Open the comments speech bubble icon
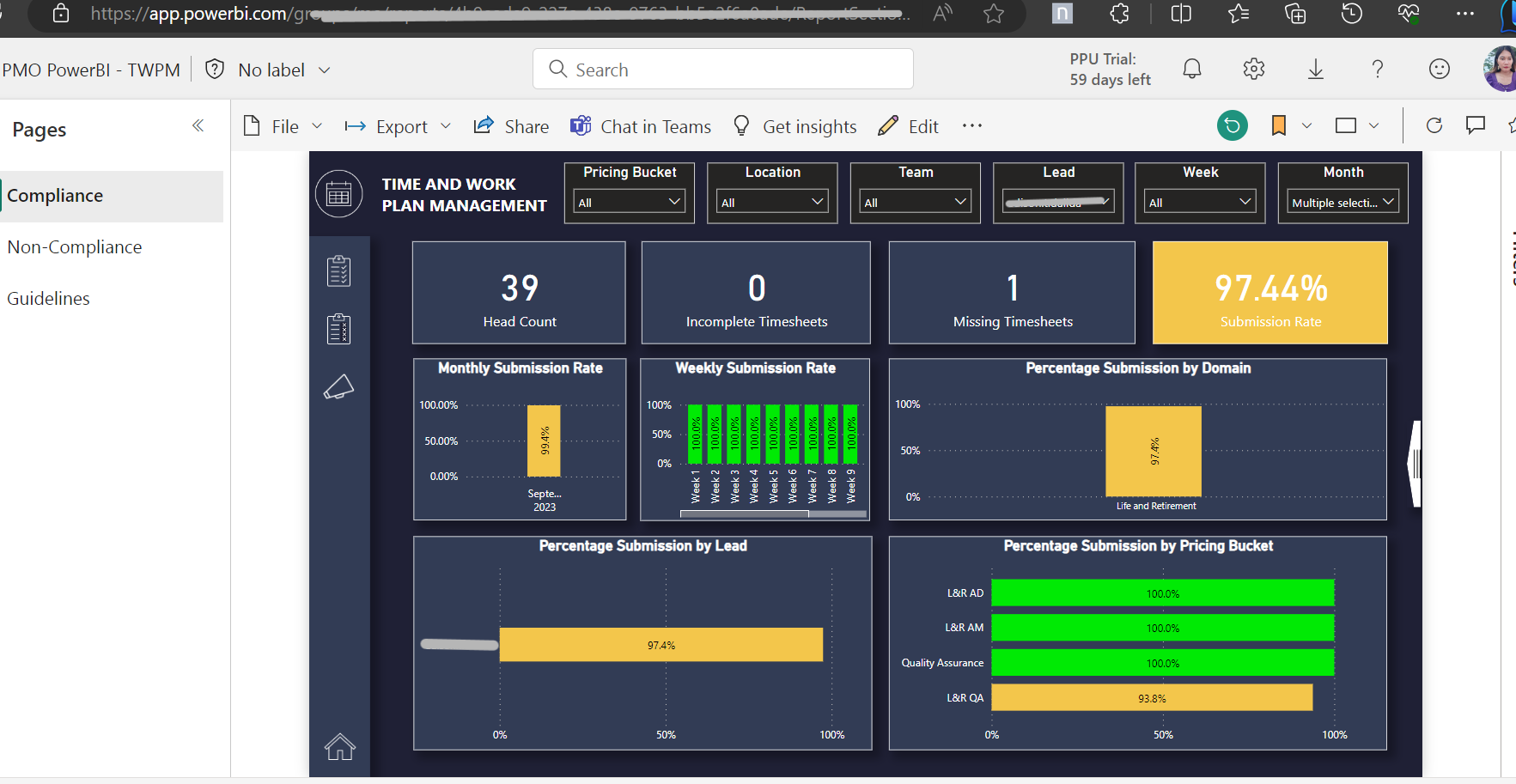 [x=1476, y=126]
